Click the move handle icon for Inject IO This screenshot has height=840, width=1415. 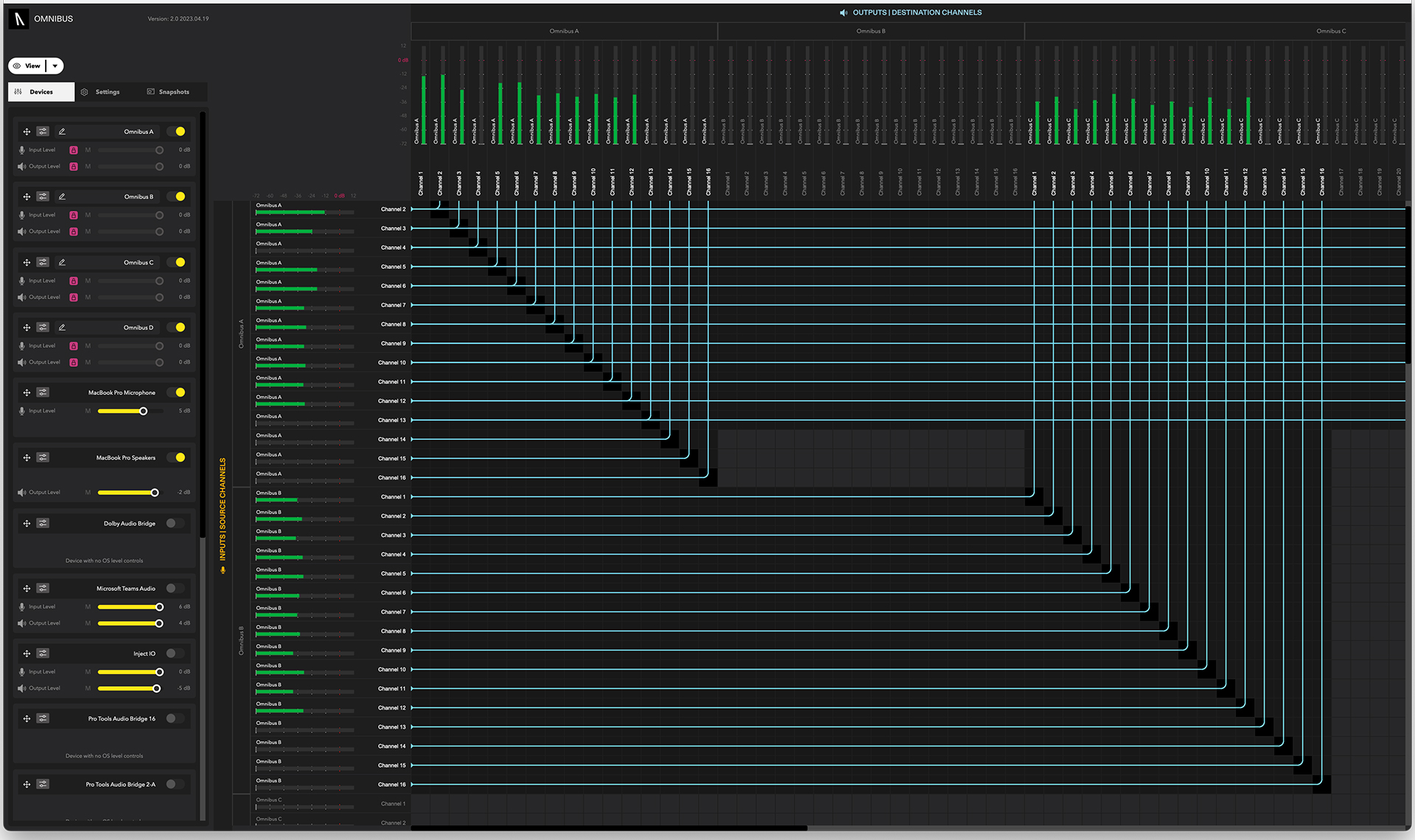(27, 654)
